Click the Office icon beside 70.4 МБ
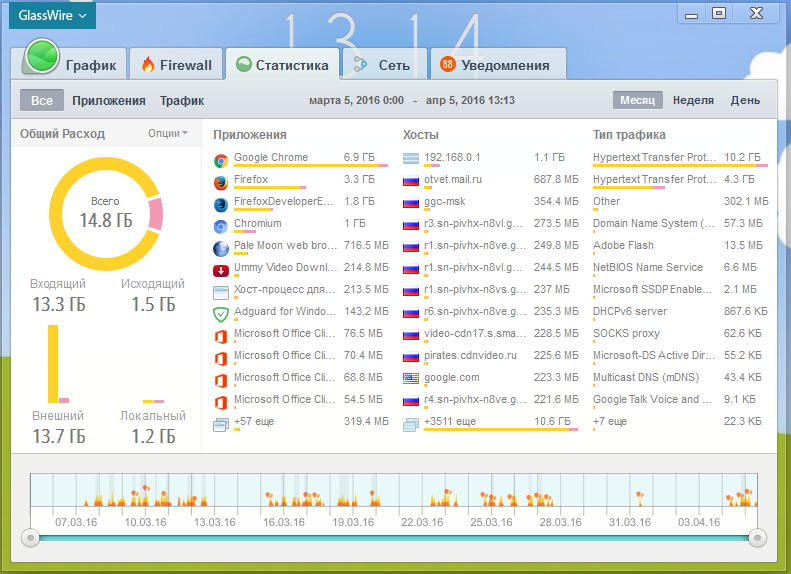Image resolution: width=791 pixels, height=574 pixels. pos(220,359)
